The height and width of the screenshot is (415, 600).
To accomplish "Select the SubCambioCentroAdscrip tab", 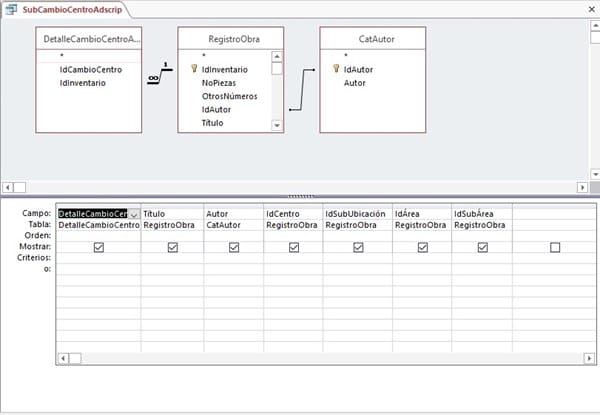I will pyautogui.click(x=72, y=10).
